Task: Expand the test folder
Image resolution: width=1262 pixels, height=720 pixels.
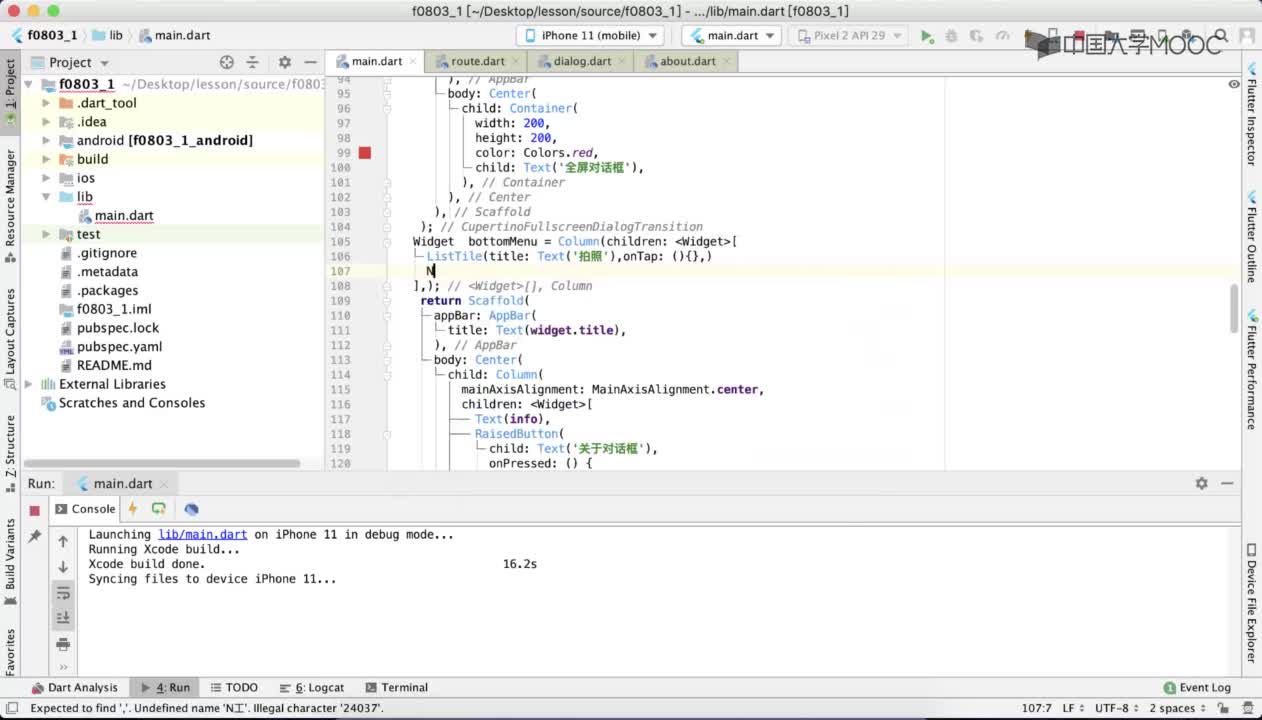Action: point(46,234)
